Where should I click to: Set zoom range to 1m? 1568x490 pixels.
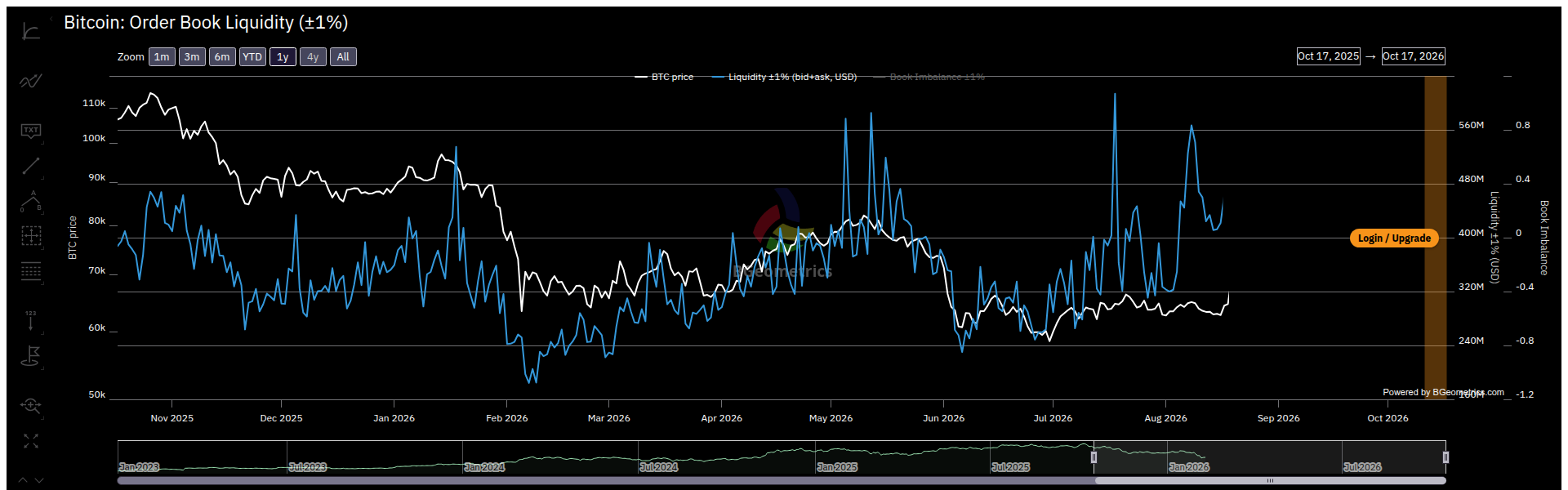pos(162,57)
